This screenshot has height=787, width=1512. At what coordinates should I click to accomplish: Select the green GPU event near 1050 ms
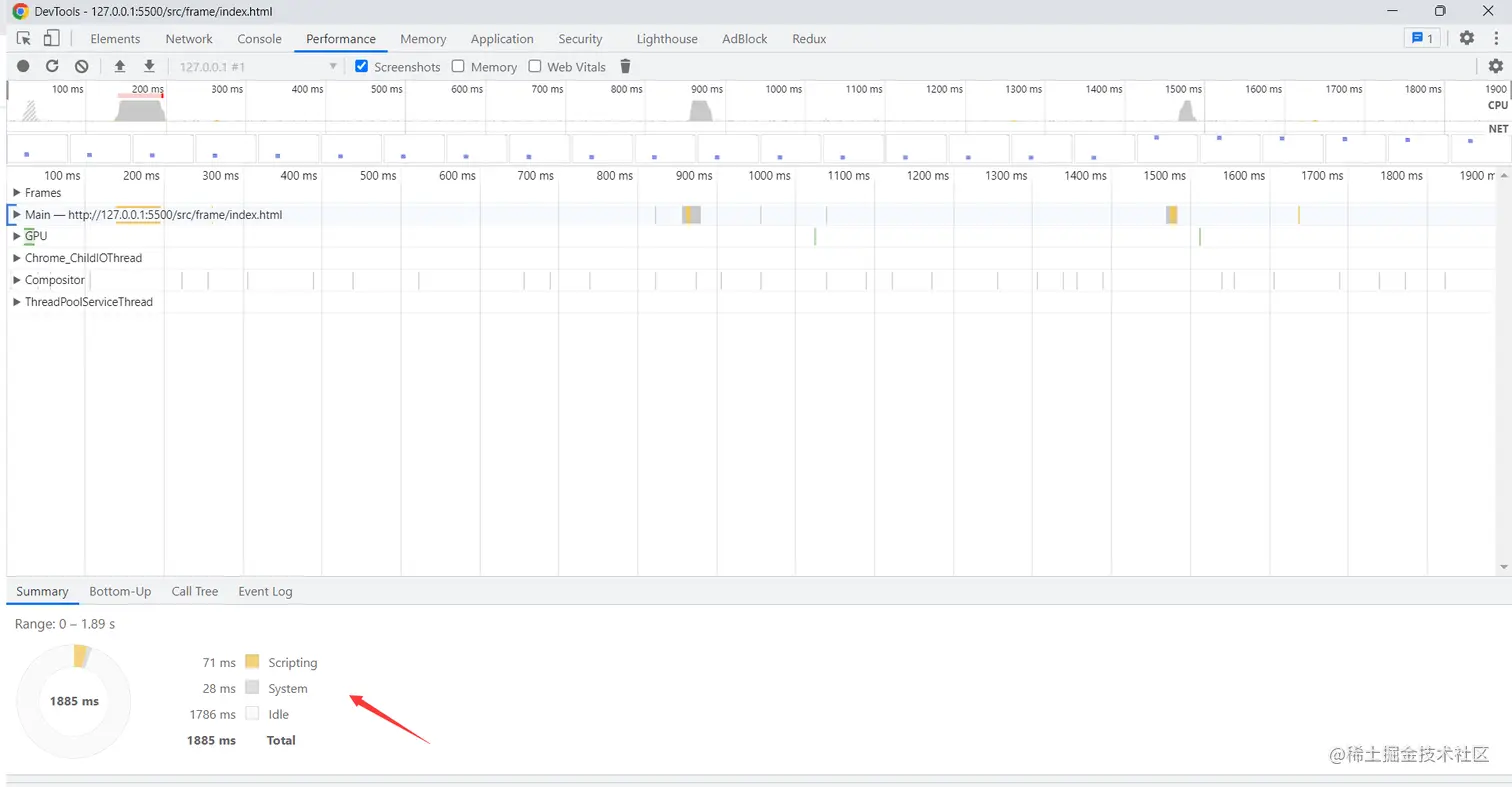point(815,236)
